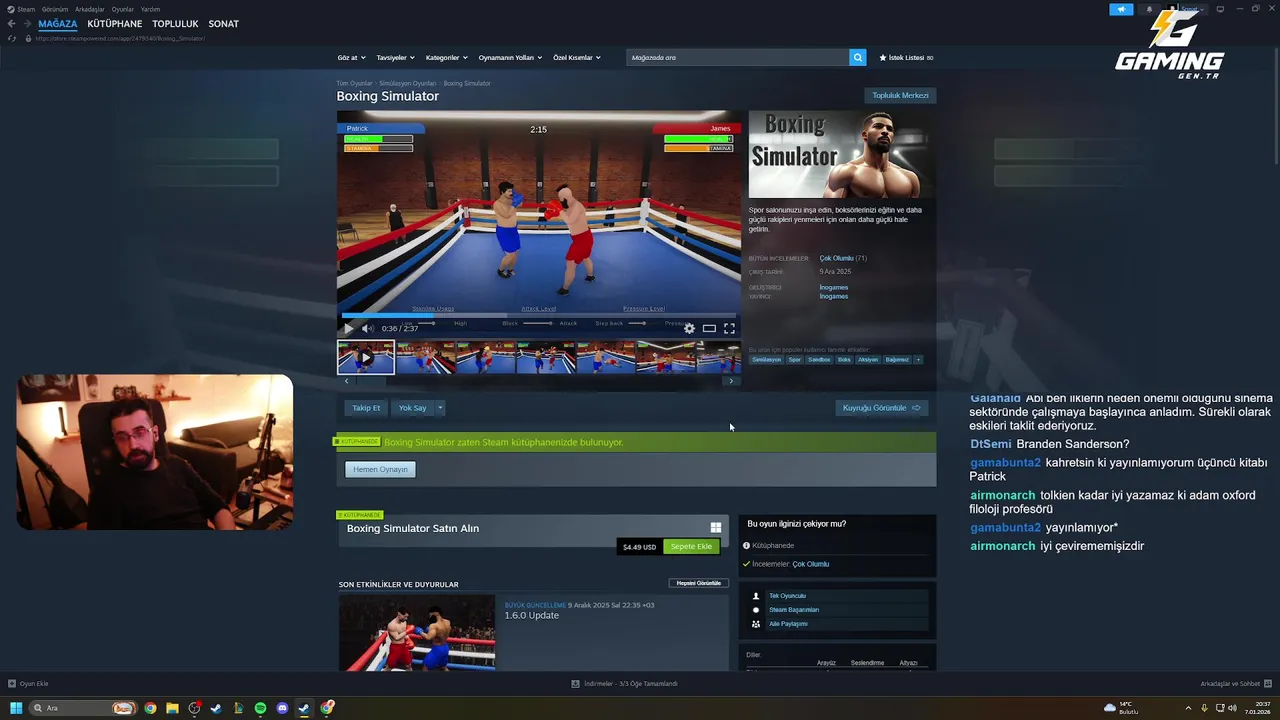Go forward with the Steam forward arrow

[x=26, y=24]
